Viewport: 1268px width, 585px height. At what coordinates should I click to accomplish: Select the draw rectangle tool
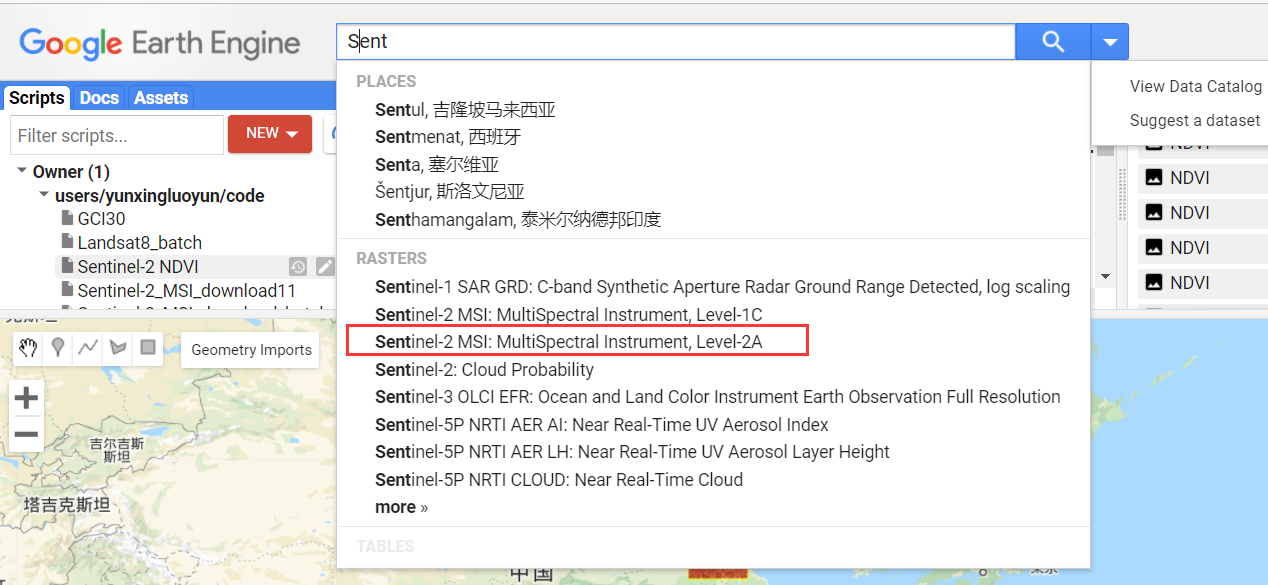(x=148, y=348)
